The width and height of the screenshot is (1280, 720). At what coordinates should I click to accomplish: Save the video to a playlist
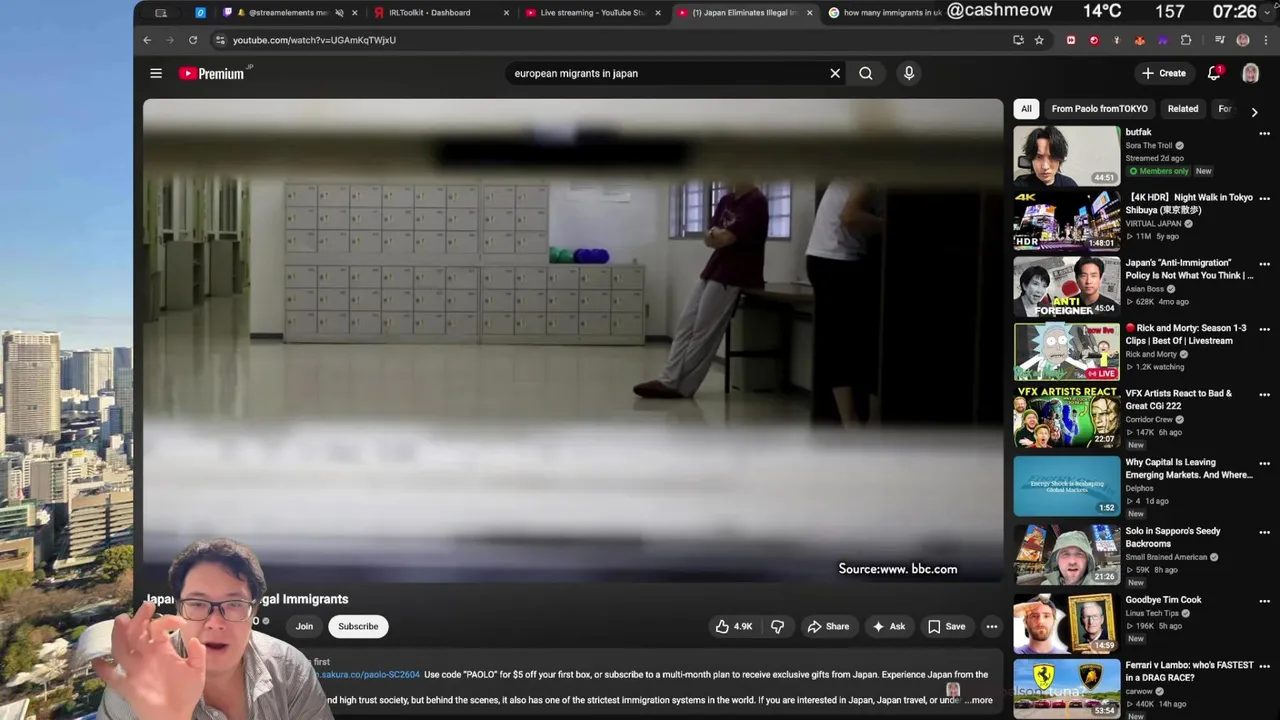[946, 627]
